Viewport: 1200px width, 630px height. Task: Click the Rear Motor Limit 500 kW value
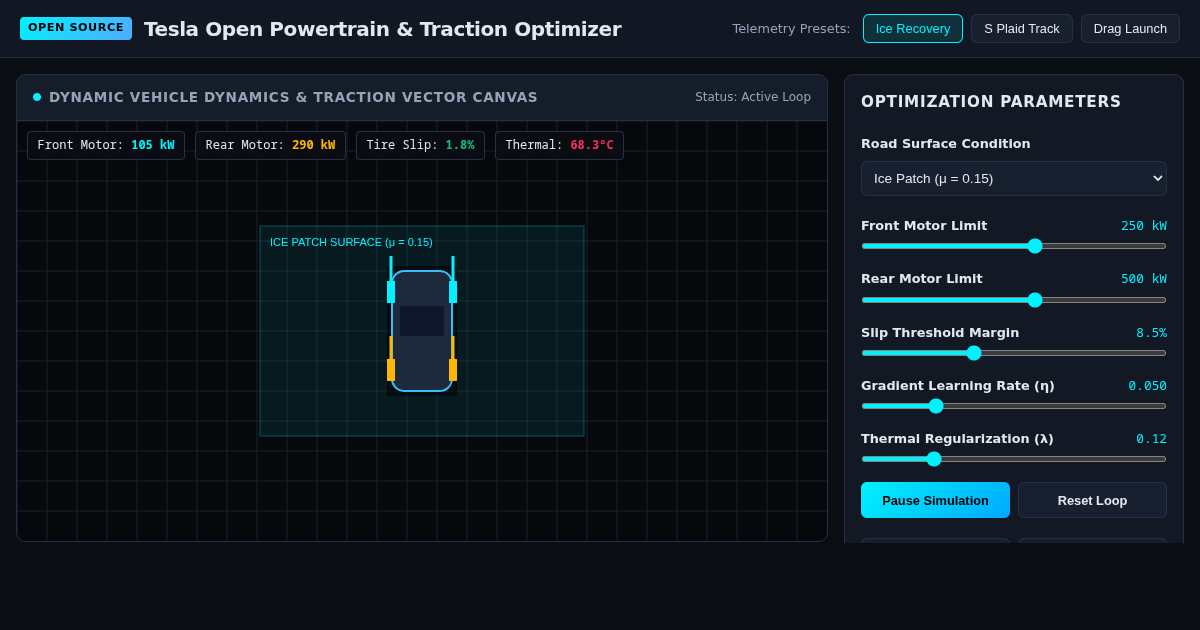tap(1144, 279)
